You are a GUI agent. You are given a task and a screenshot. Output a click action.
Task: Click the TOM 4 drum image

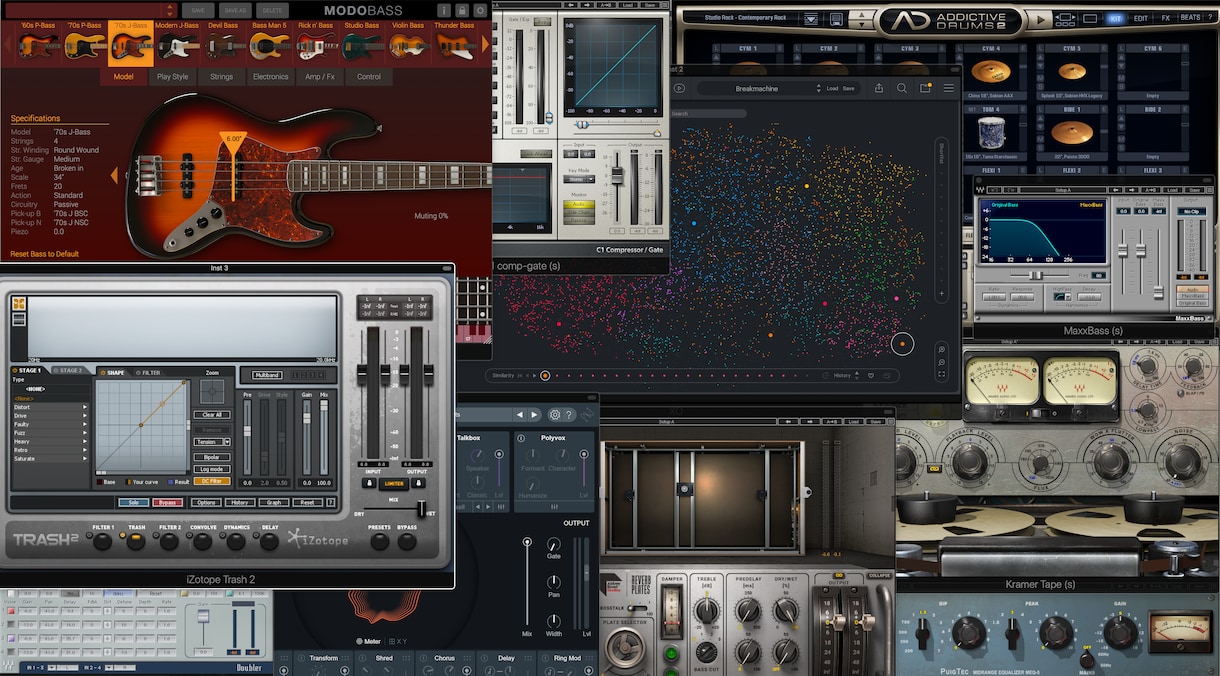(991, 133)
